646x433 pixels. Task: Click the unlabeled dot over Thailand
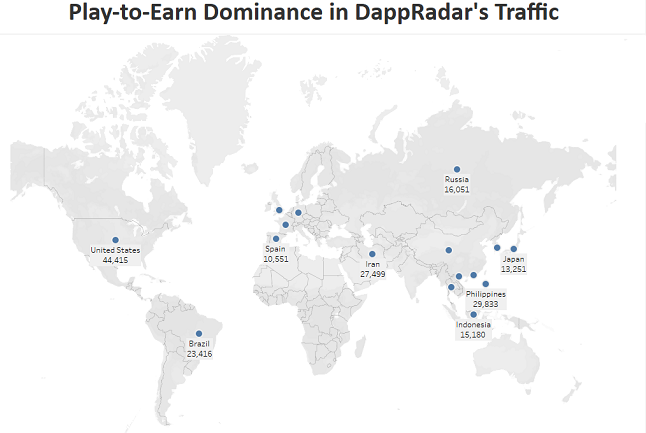(x=451, y=287)
